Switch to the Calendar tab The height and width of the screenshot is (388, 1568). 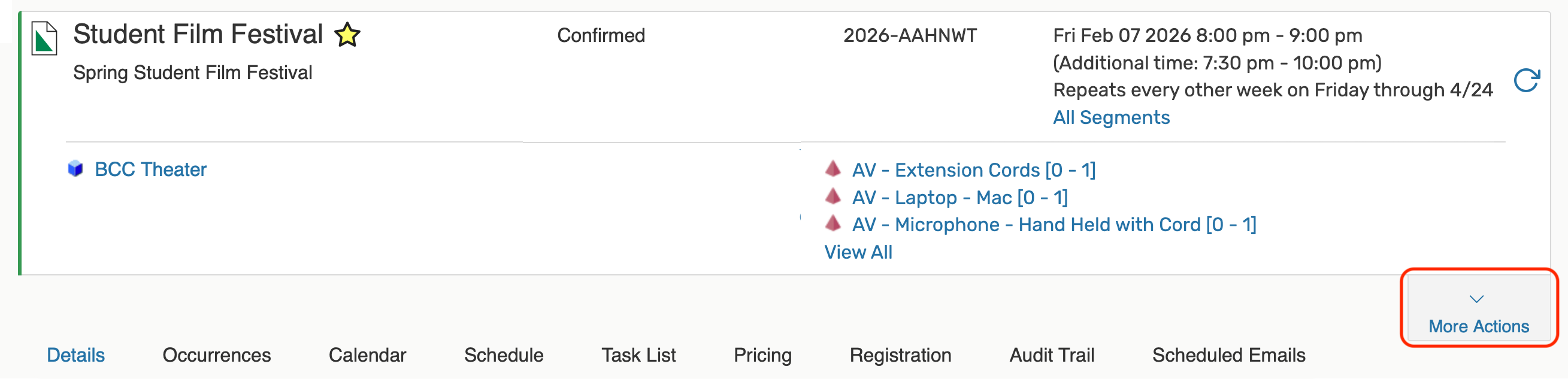367,354
